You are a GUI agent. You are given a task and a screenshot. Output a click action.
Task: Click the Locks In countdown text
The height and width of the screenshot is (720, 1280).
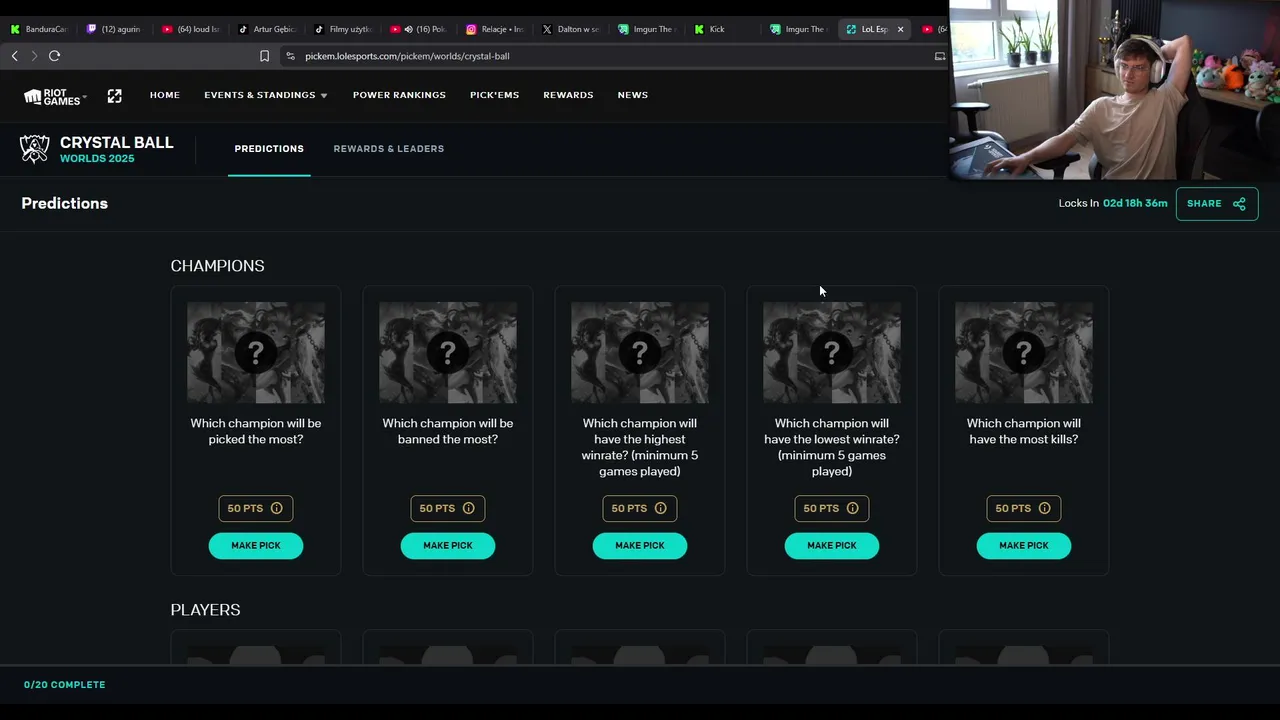1113,204
